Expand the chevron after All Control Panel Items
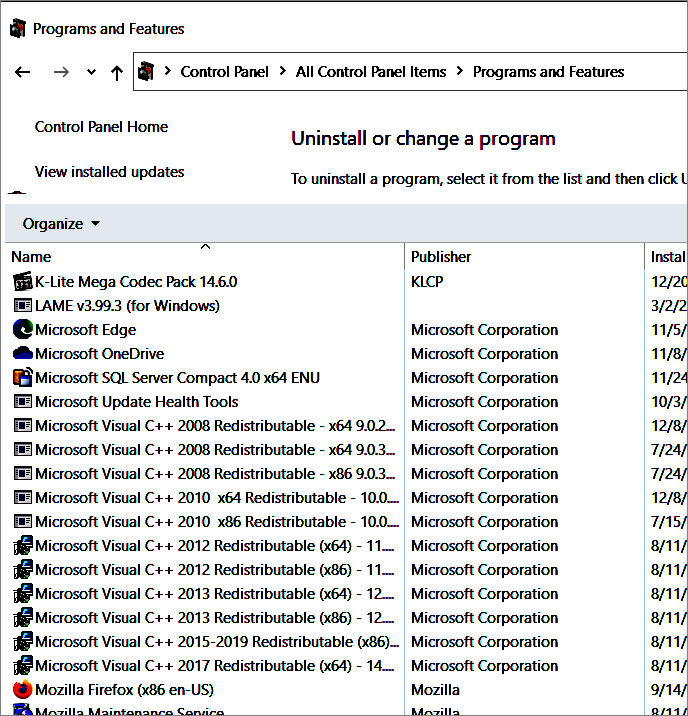The image size is (688, 716). (x=460, y=71)
